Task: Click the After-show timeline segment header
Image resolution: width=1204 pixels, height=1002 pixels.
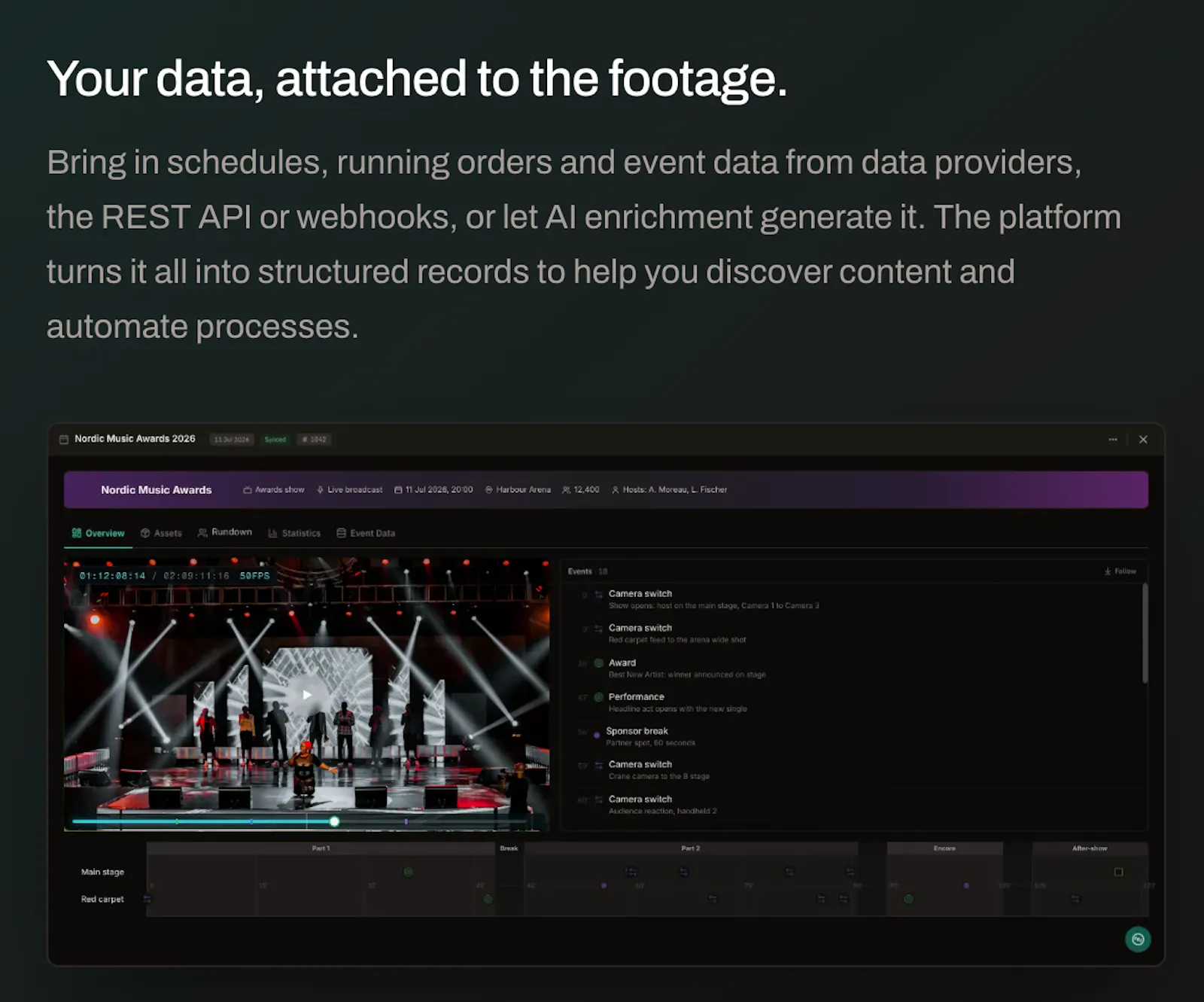Action: [1090, 848]
